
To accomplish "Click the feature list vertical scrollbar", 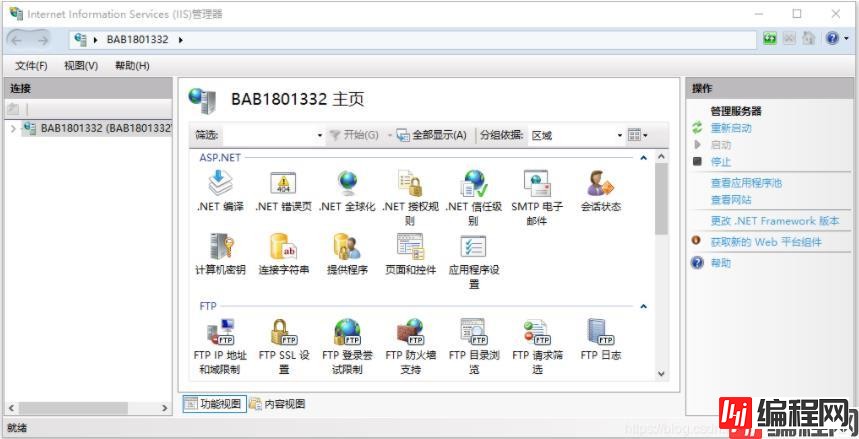I will tap(660, 200).
